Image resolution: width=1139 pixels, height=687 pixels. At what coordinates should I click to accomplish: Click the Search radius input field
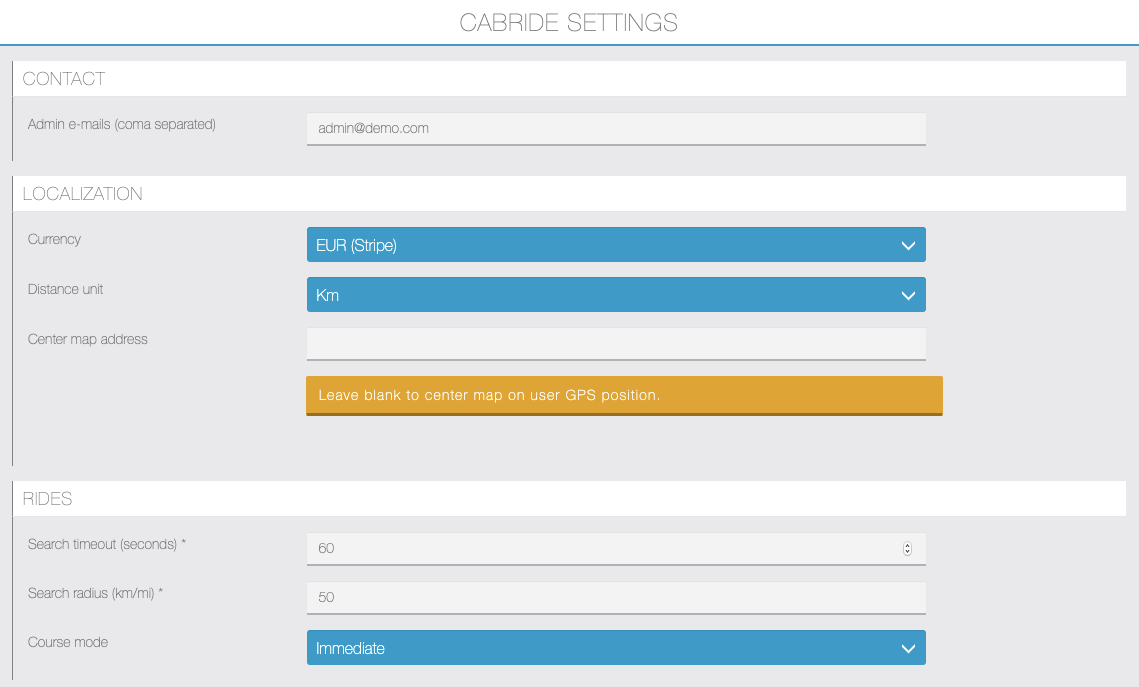tap(616, 598)
